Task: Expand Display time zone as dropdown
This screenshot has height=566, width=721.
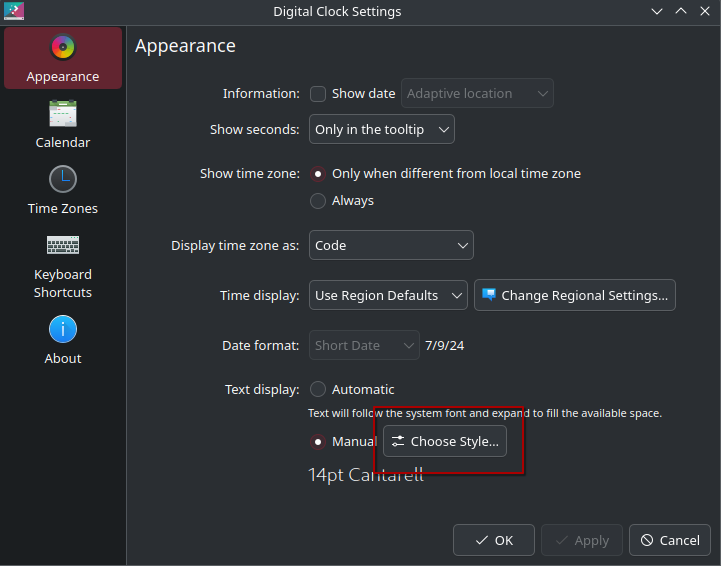Action: 391,245
